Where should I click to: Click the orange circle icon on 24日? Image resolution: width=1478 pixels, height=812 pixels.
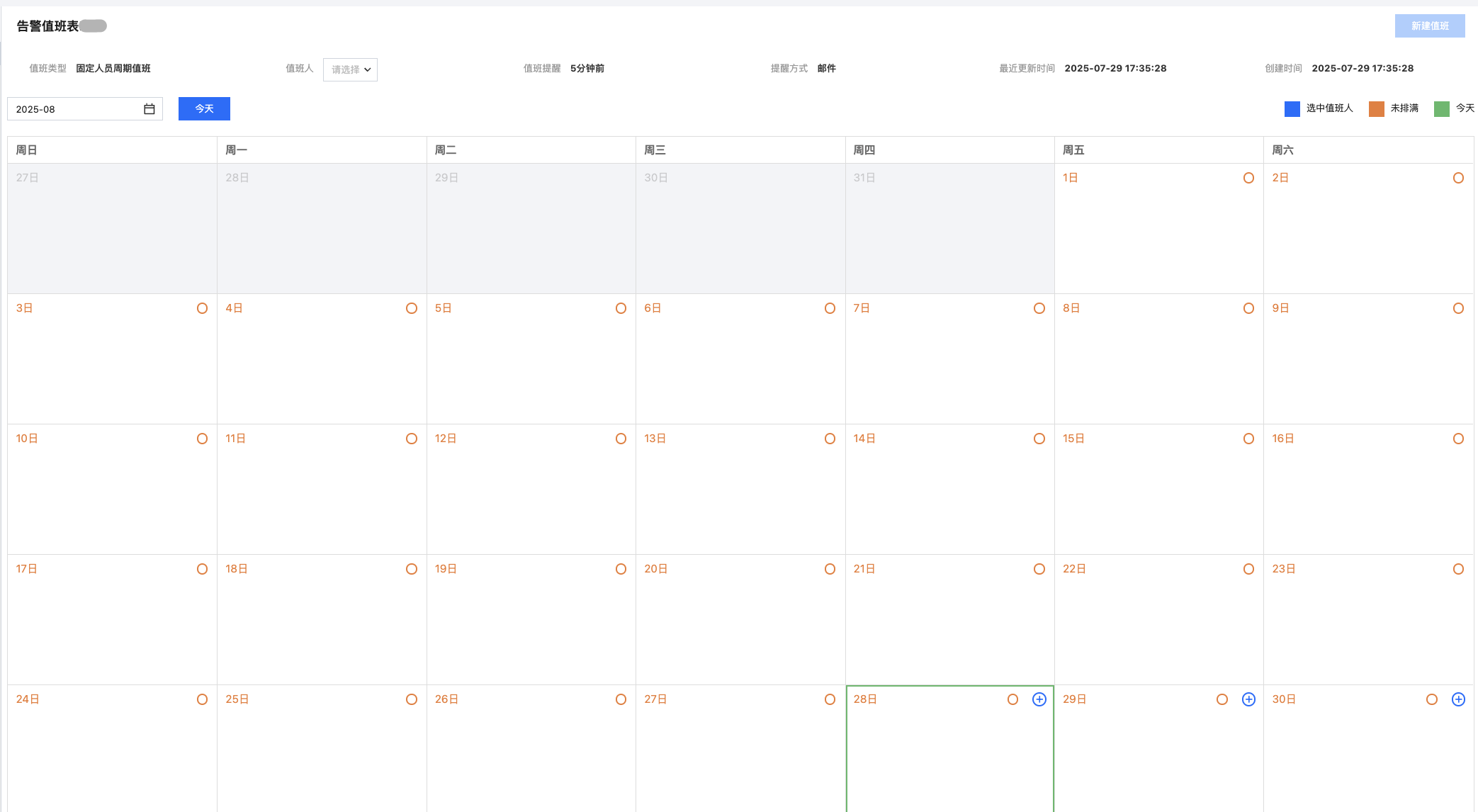point(202,699)
